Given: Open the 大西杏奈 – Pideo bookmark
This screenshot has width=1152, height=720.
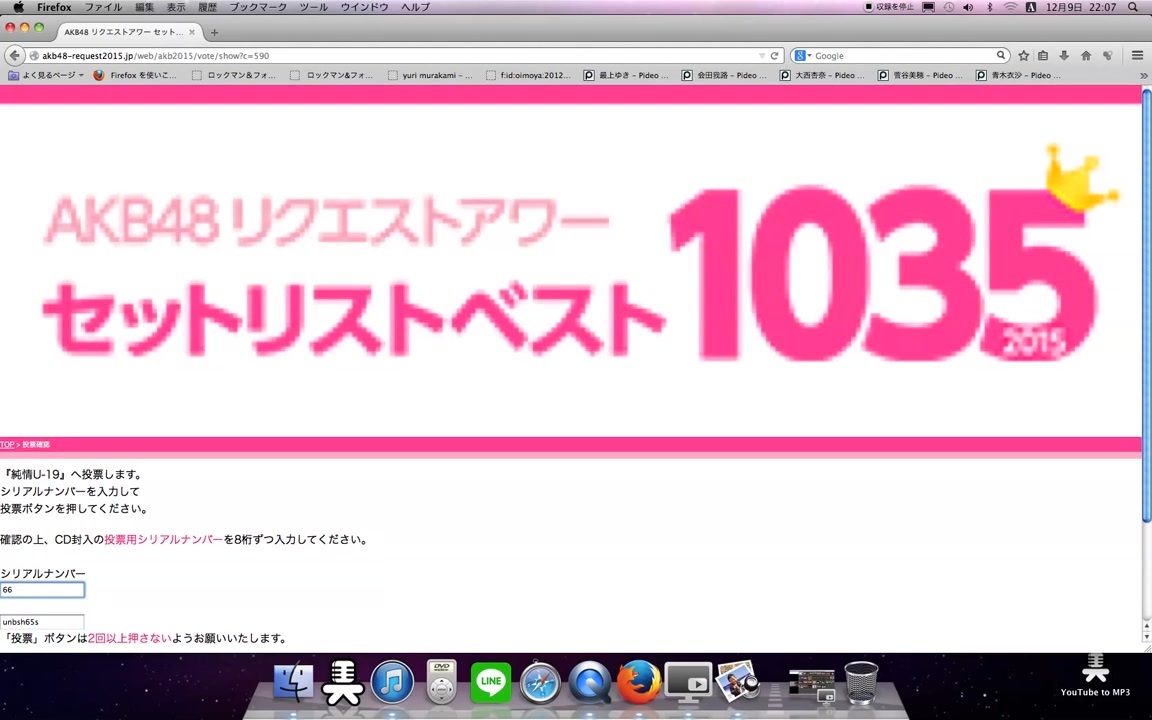Looking at the screenshot, I should [x=822, y=75].
